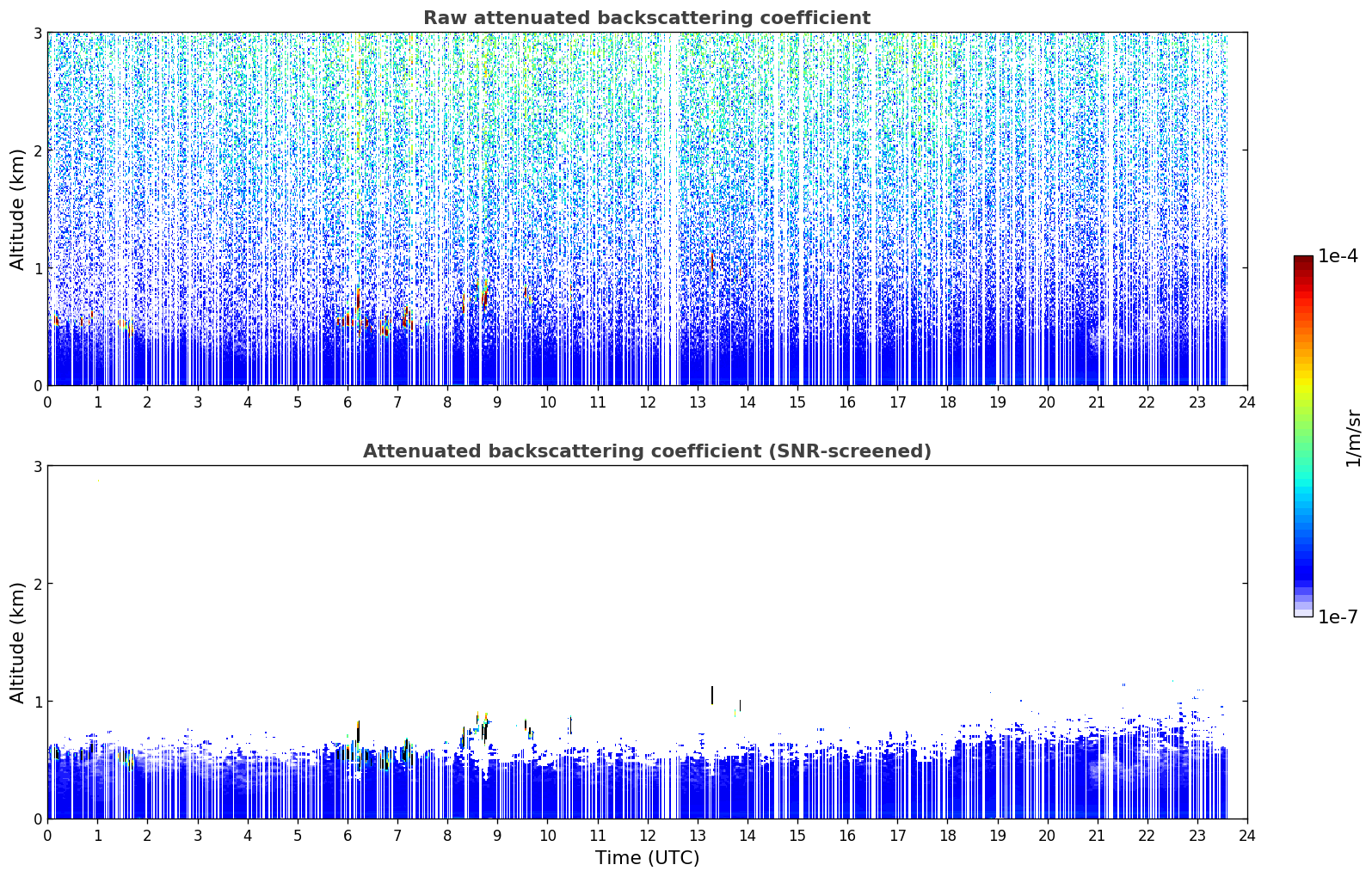Viewport: 1372px width, 877px height.
Task: Click the 24 tick on the bottom time axis
Action: click(x=1247, y=835)
